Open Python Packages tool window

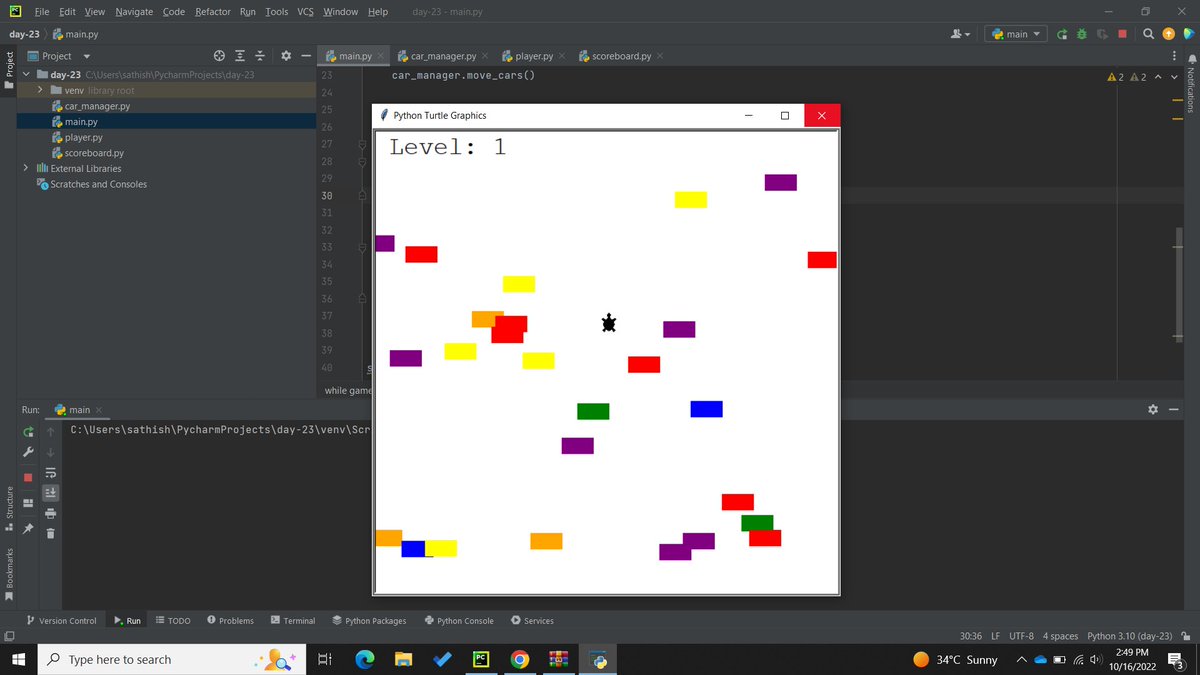pyautogui.click(x=369, y=621)
